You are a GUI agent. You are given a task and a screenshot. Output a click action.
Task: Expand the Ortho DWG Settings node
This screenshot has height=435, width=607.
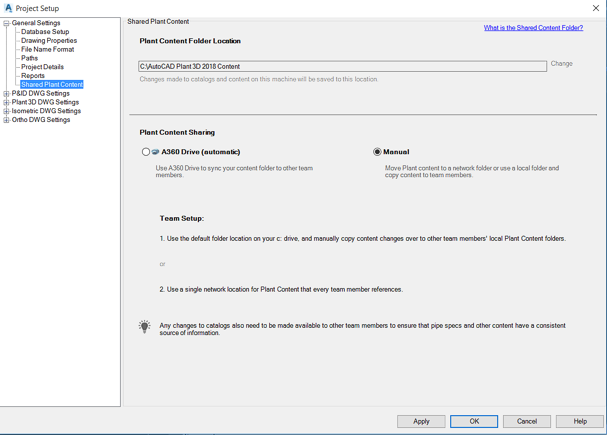coord(6,120)
